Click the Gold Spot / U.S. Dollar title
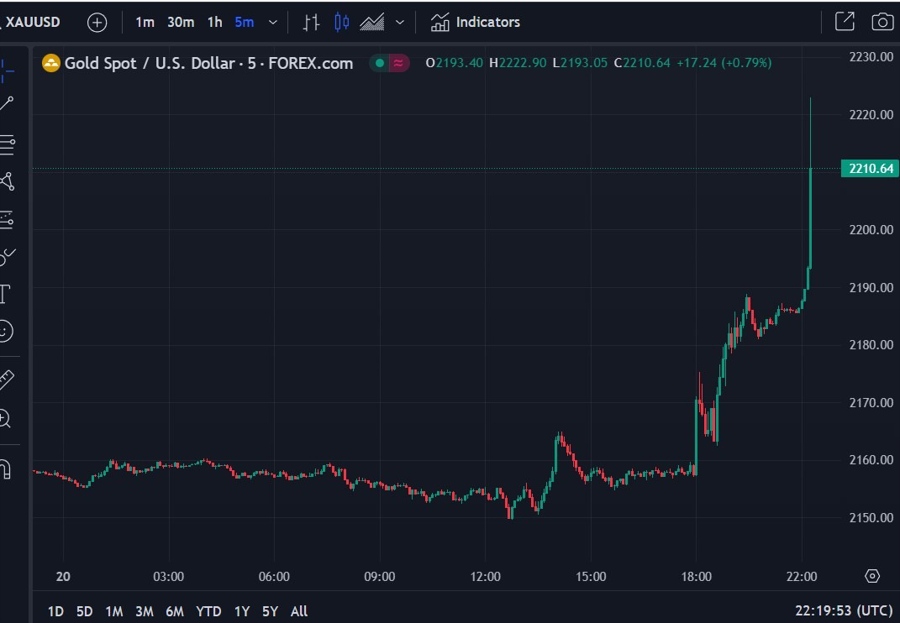The width and height of the screenshot is (900, 623). tap(208, 63)
